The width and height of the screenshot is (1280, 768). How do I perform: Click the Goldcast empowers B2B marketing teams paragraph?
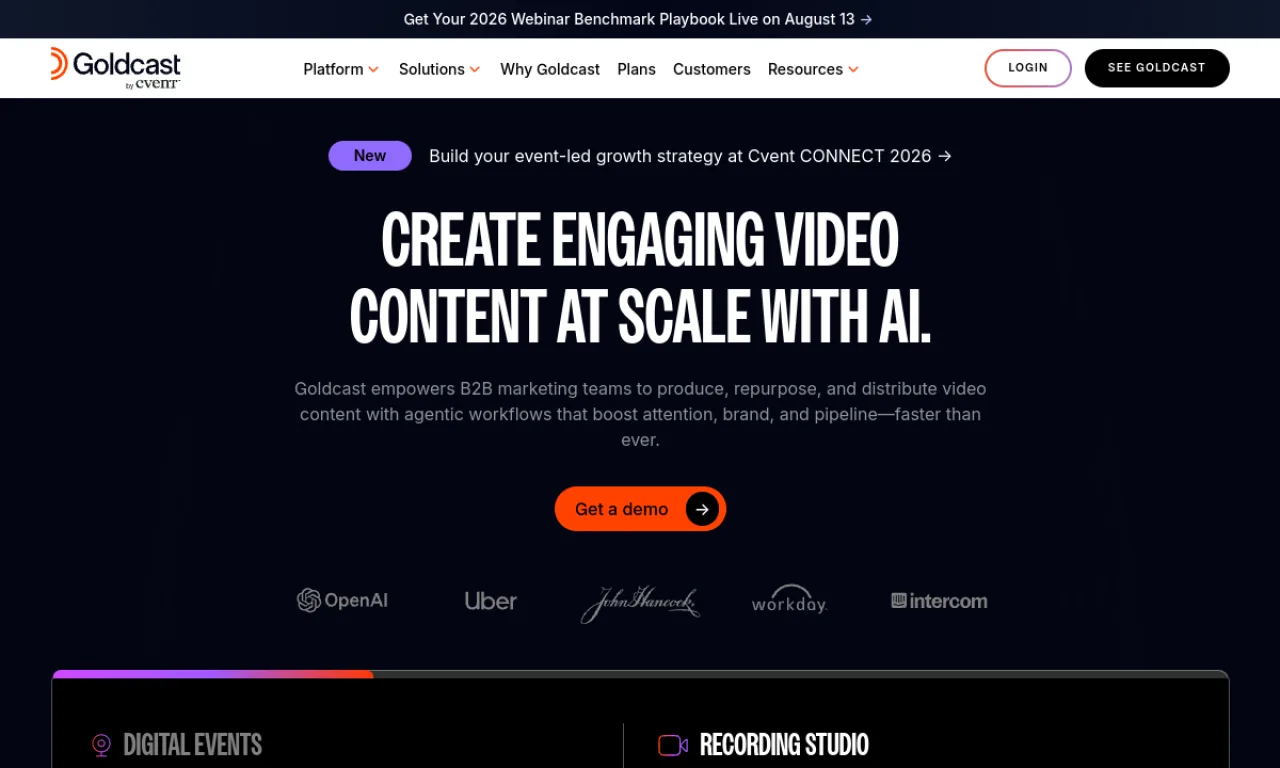click(x=640, y=414)
